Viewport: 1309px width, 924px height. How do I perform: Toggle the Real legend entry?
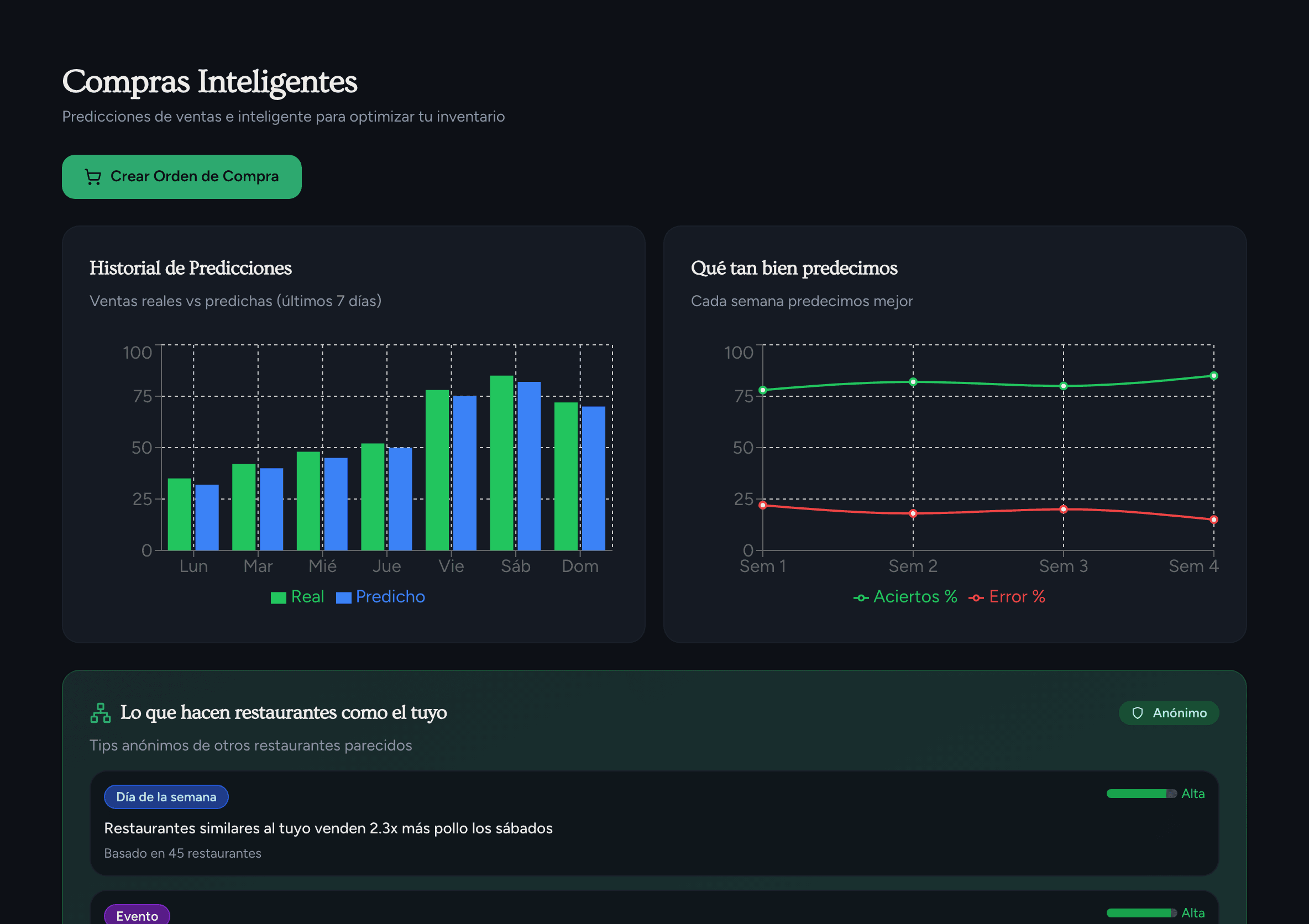click(297, 597)
